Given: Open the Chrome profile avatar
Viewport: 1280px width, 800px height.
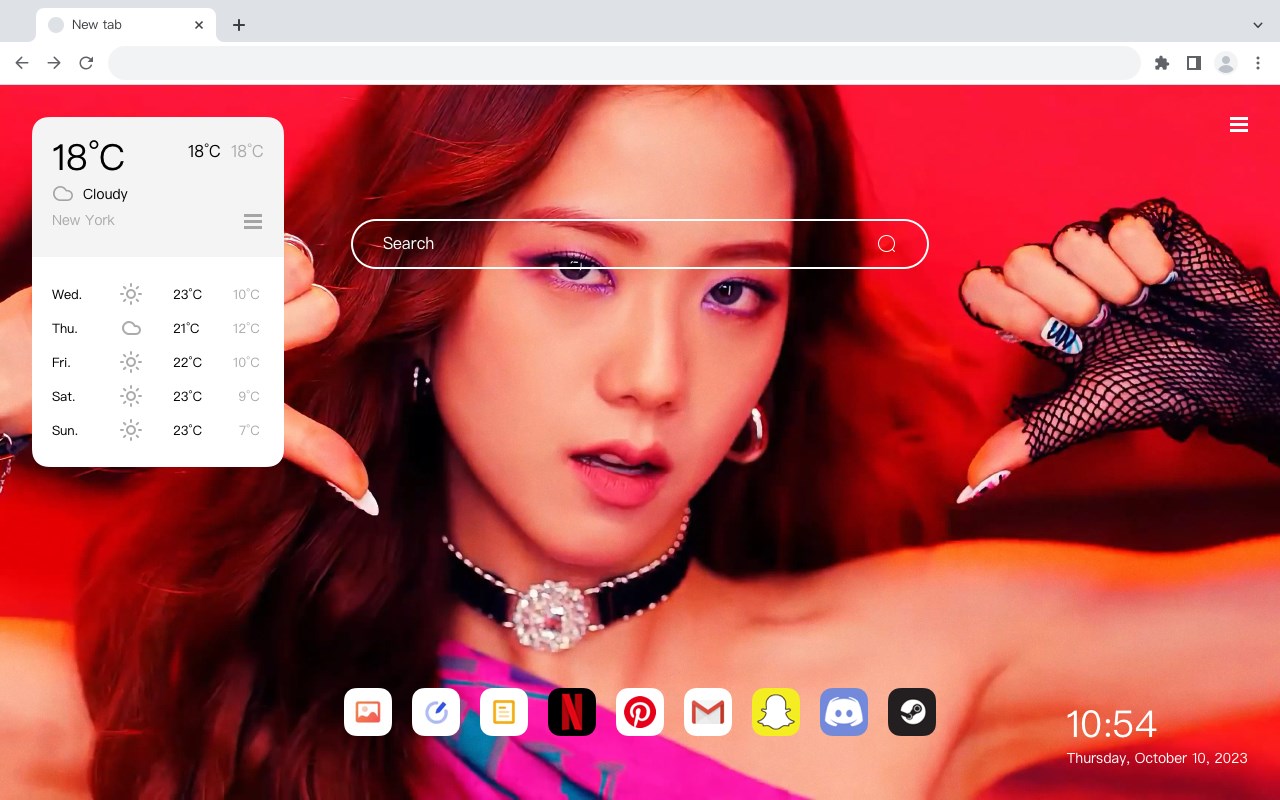Looking at the screenshot, I should 1226,63.
